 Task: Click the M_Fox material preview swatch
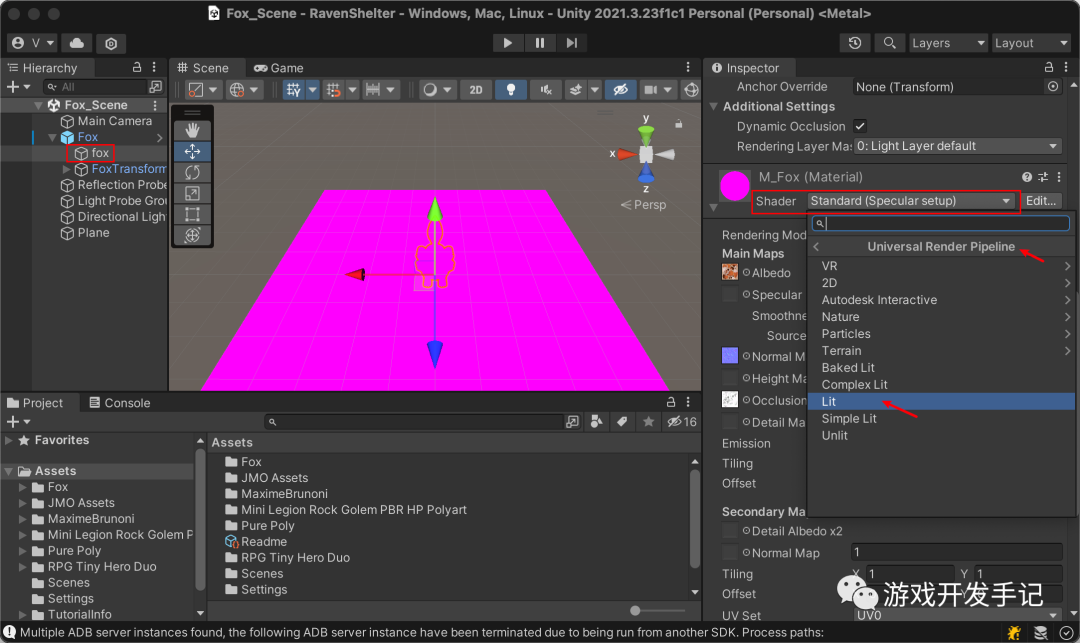point(734,186)
